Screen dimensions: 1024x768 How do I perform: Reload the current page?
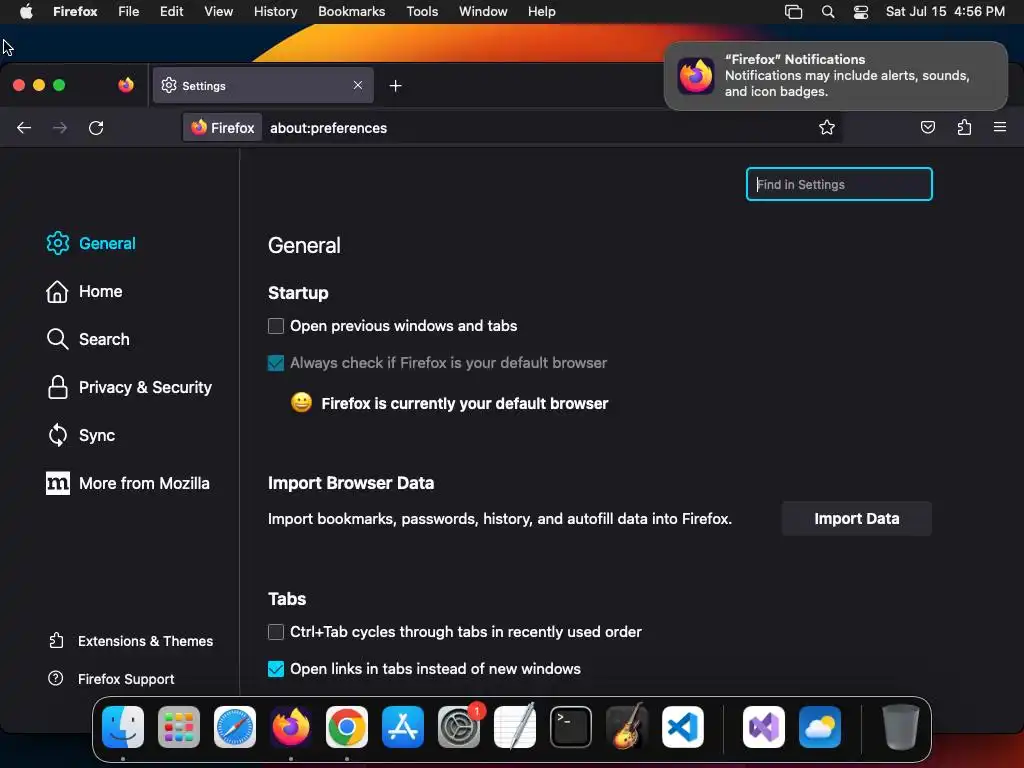pyautogui.click(x=96, y=128)
